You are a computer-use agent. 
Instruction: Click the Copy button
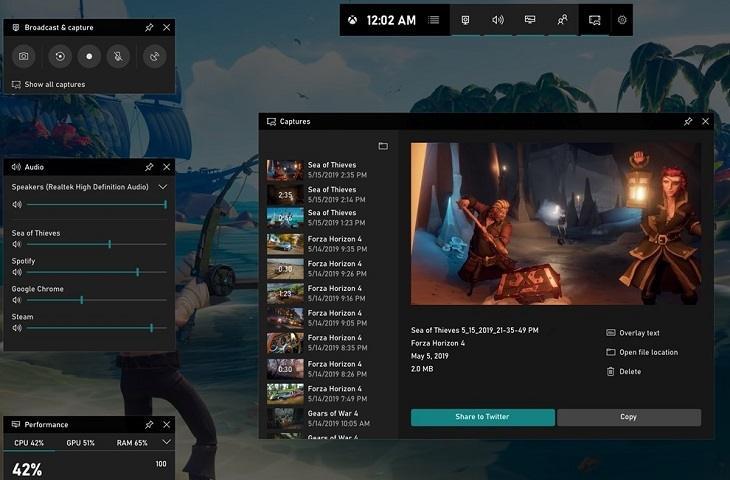(629, 417)
